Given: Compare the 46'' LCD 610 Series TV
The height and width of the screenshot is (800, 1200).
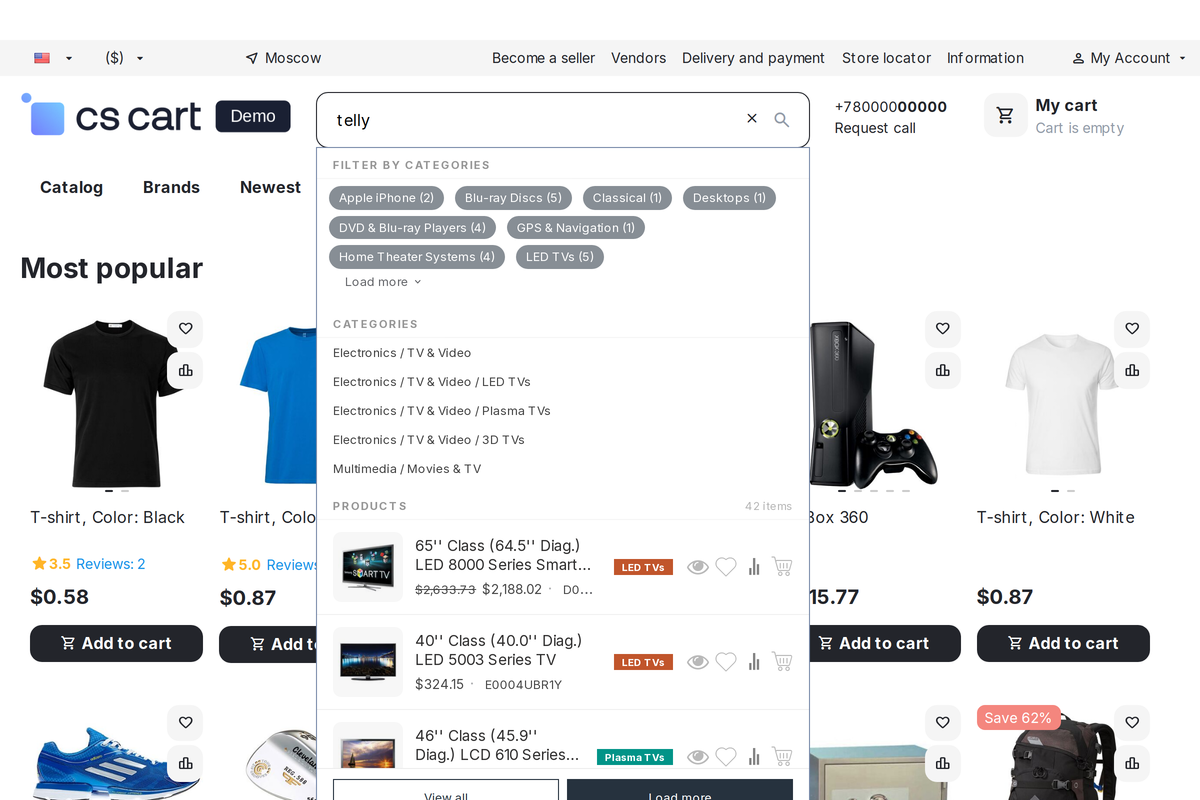Looking at the screenshot, I should point(754,757).
